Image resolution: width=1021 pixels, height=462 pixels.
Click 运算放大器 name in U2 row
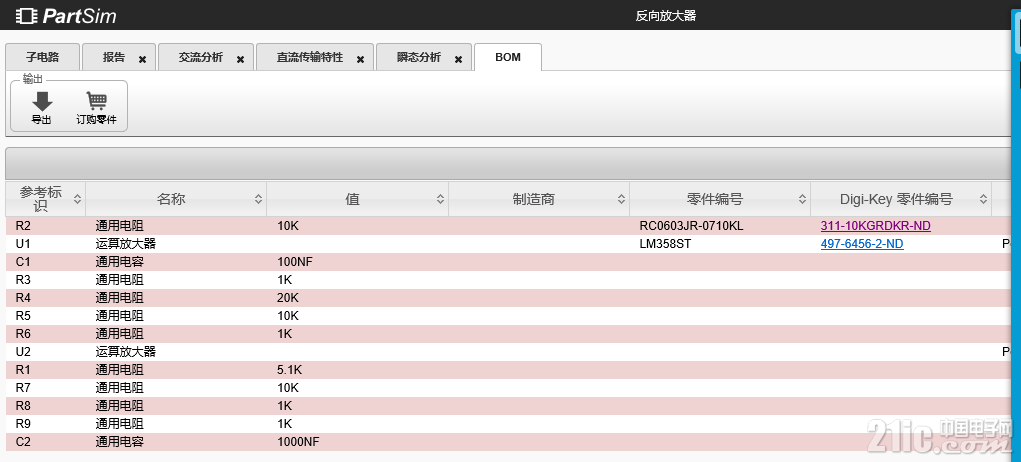pos(126,352)
